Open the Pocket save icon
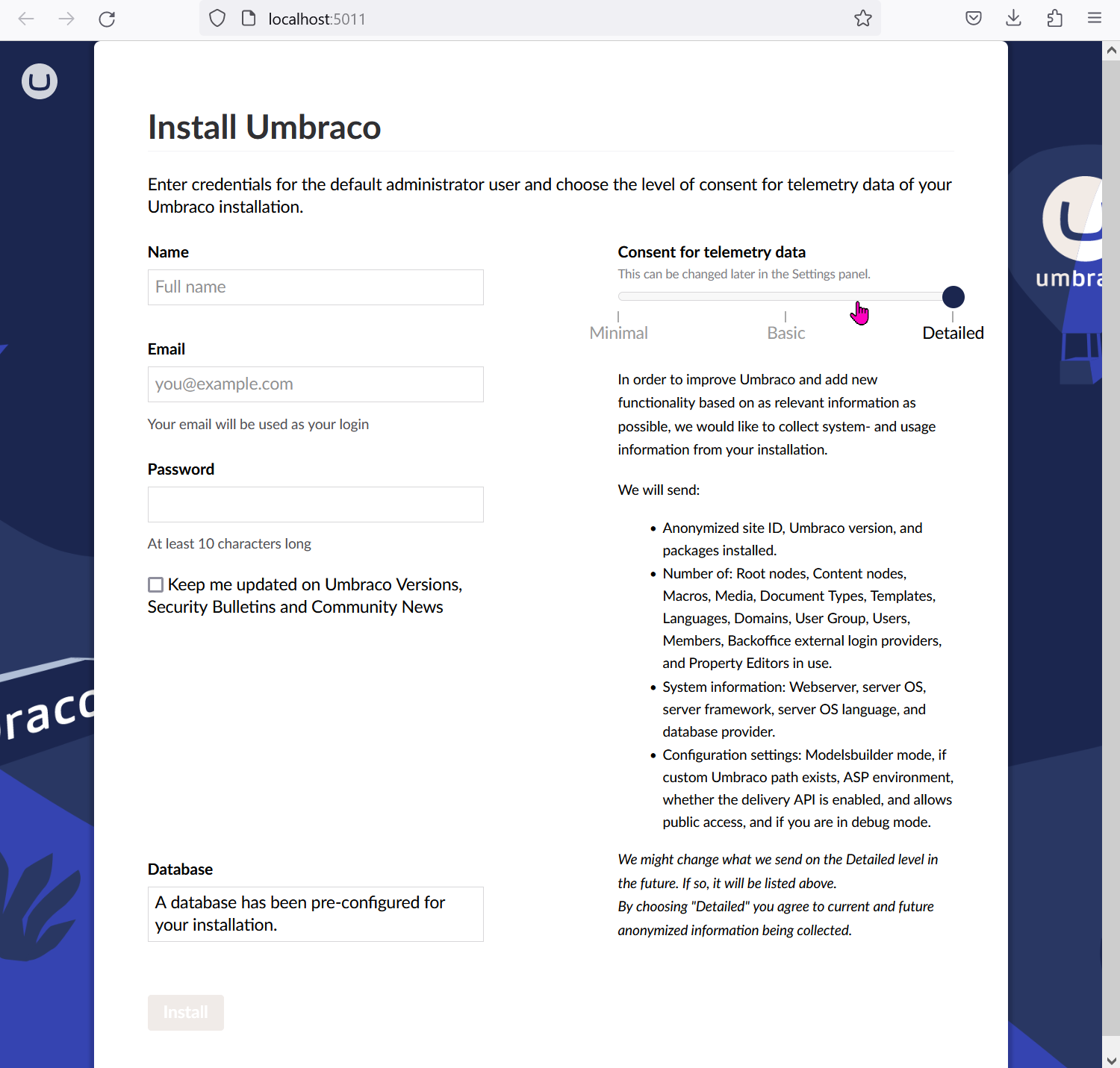1120x1068 pixels. pyautogui.click(x=974, y=19)
